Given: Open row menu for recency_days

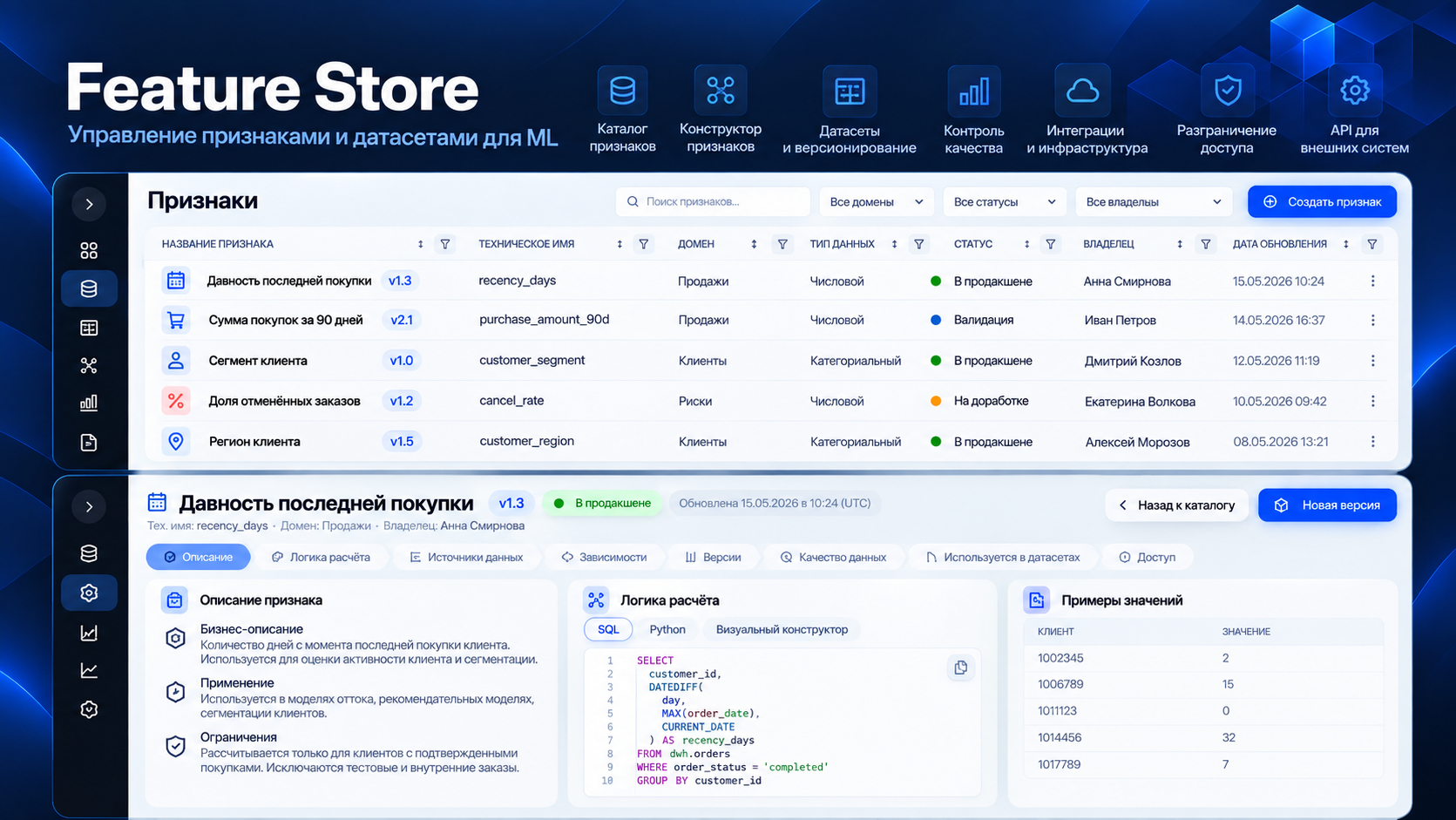Looking at the screenshot, I should tap(1372, 281).
